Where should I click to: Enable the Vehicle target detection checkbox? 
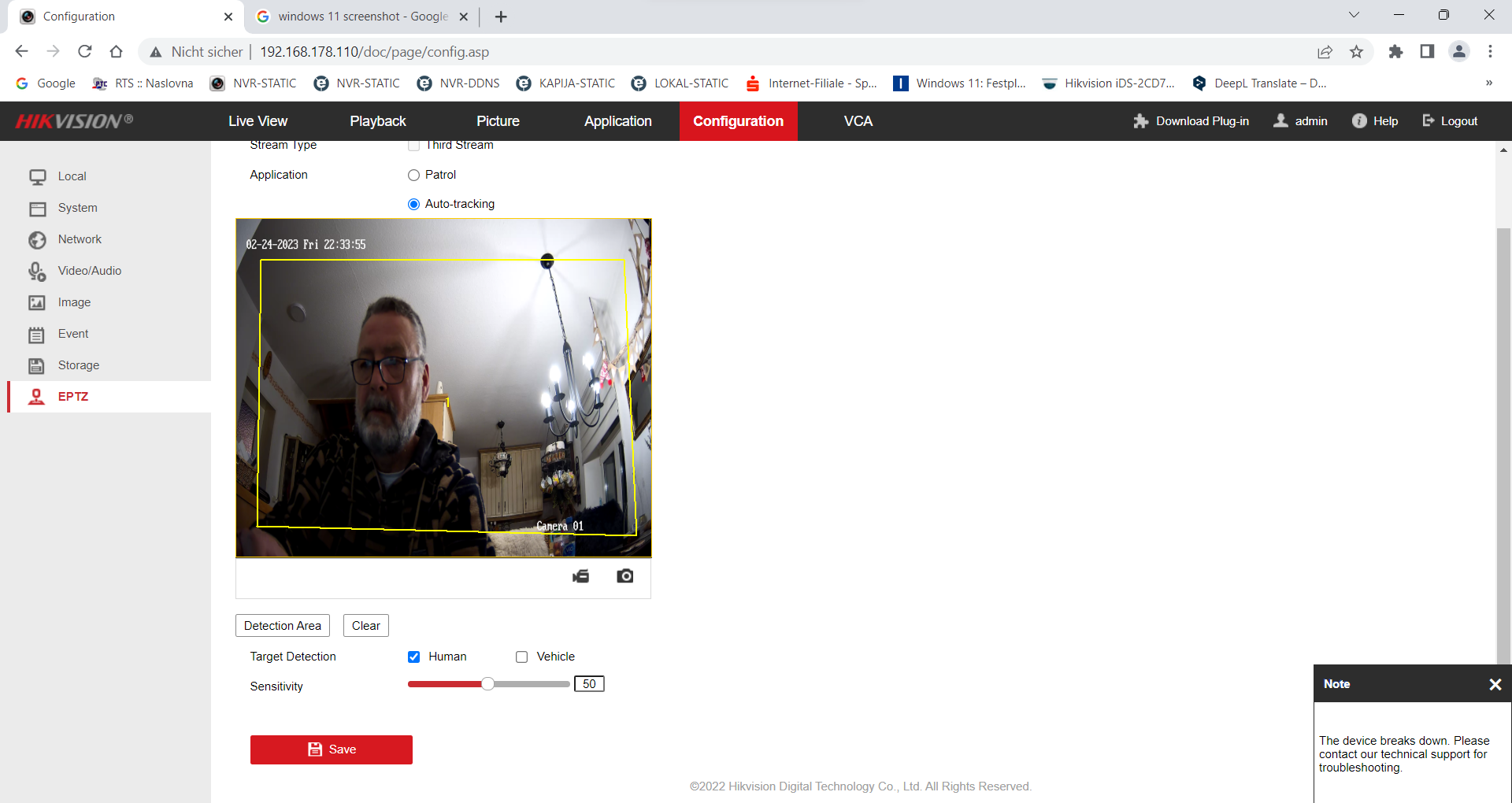click(521, 657)
